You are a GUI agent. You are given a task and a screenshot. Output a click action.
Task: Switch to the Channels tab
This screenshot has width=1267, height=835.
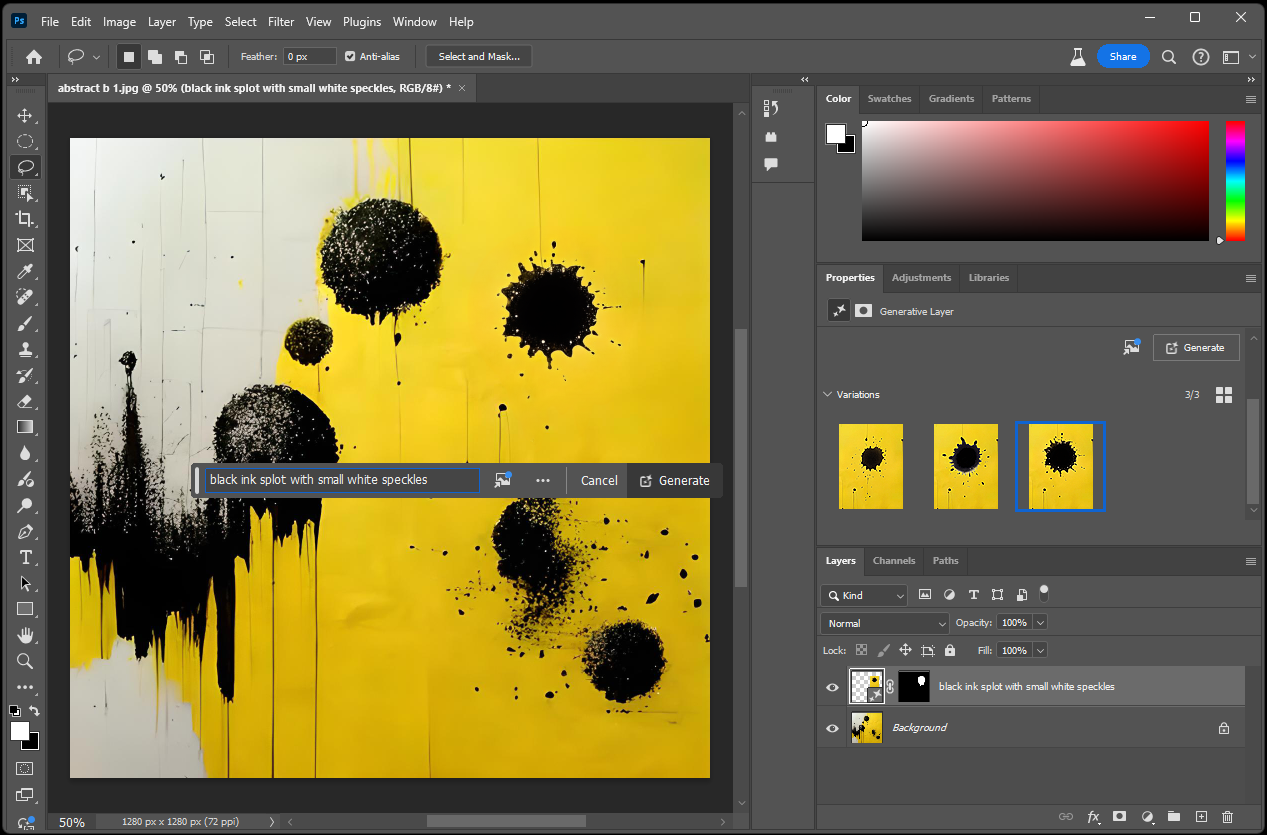point(893,561)
